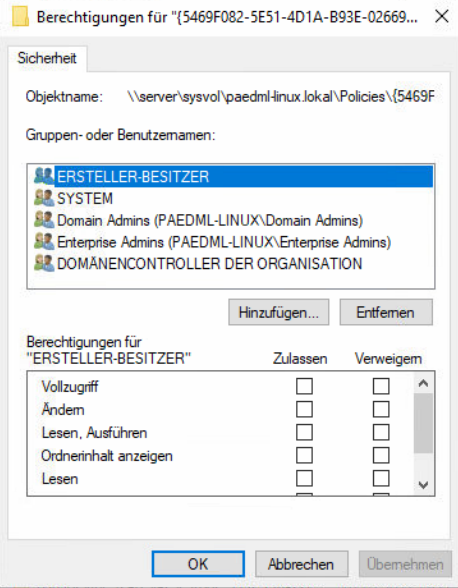Image resolution: width=458 pixels, height=588 pixels.
Task: Click the permissions list scrollbar thumb
Action: (423, 423)
